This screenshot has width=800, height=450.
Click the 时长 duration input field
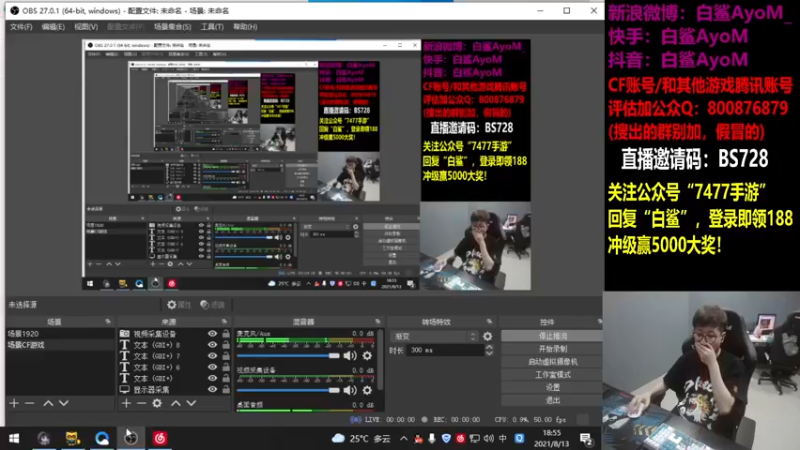click(x=445, y=350)
